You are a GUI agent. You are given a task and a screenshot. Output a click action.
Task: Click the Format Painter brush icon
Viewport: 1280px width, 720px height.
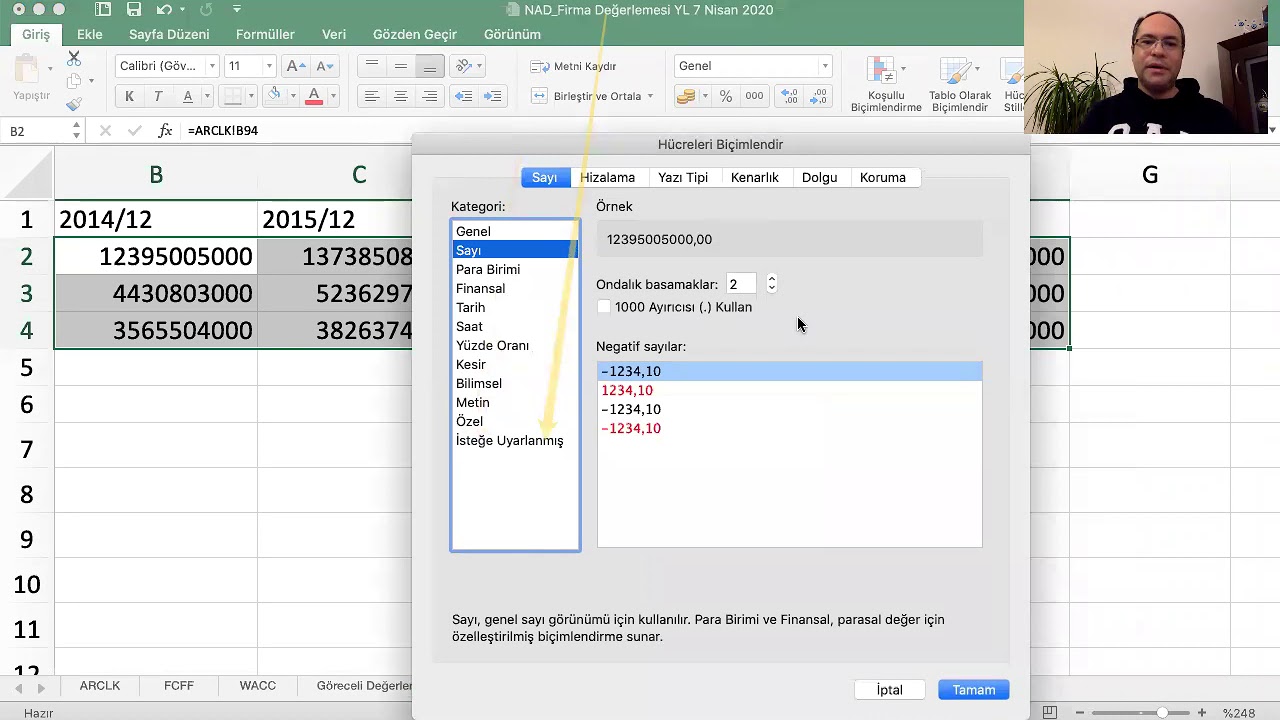(x=74, y=104)
